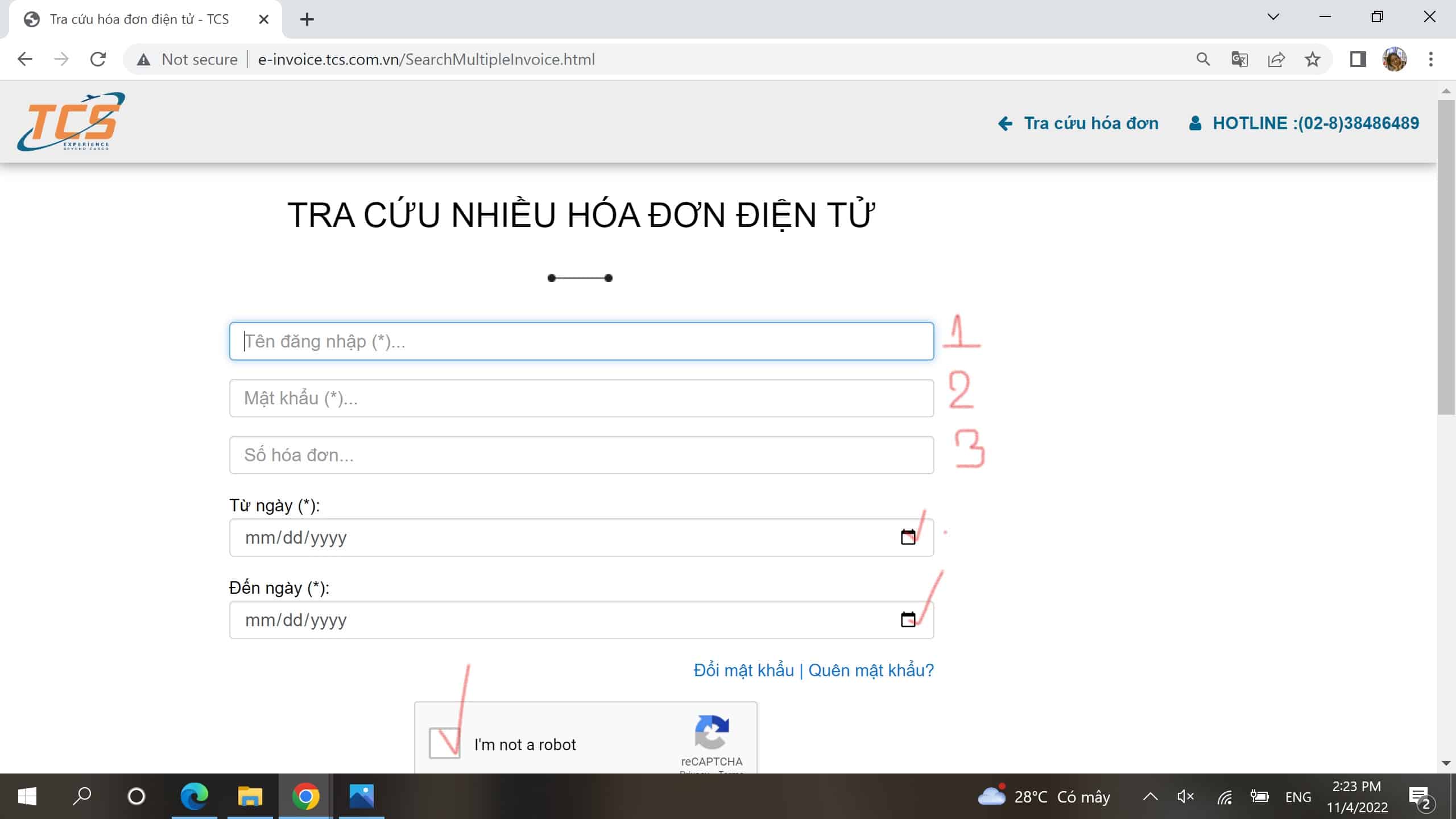Open Windows taskbar search
This screenshot has height=819, width=1456.
(x=82, y=796)
